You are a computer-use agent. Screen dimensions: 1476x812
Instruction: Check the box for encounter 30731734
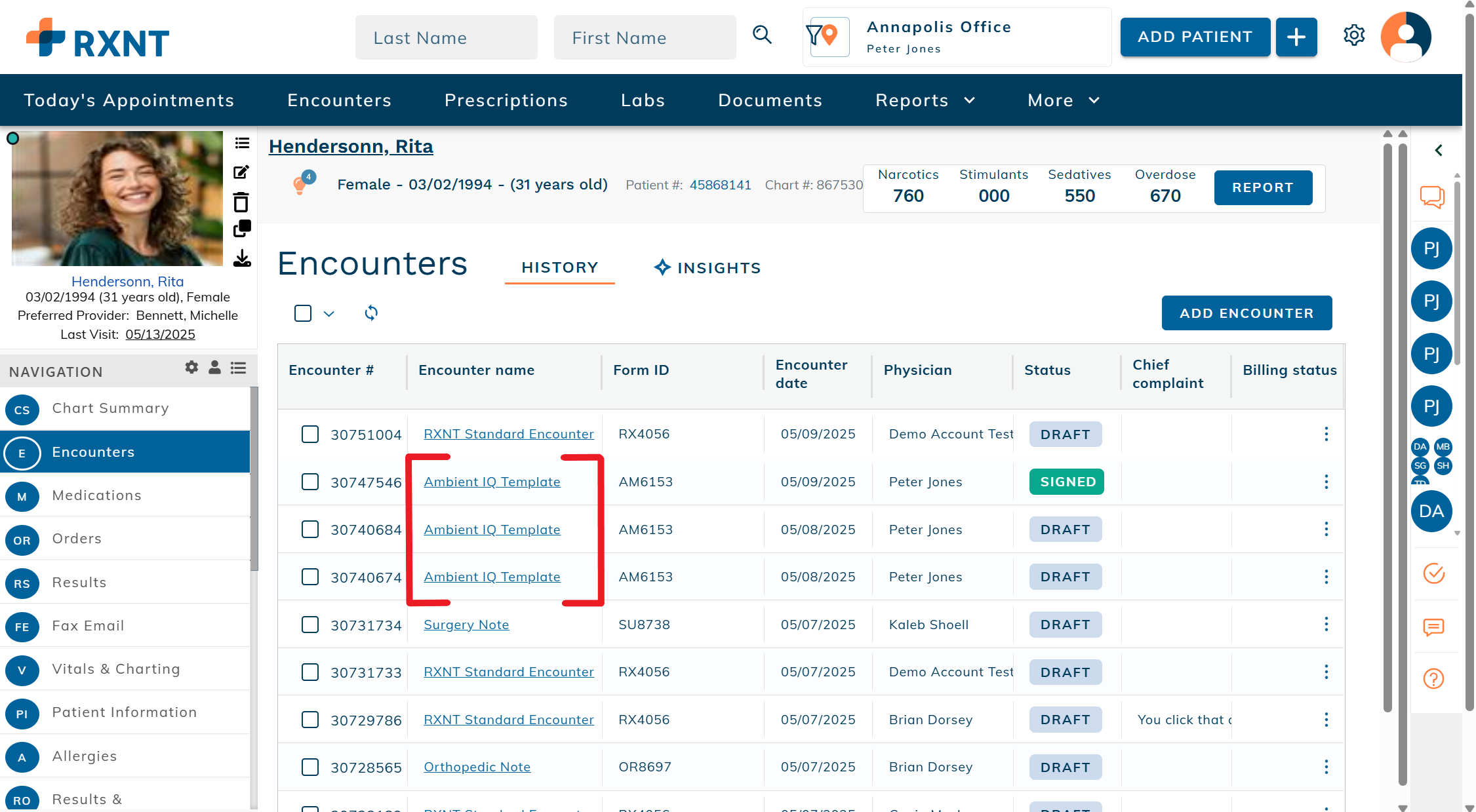coord(310,625)
